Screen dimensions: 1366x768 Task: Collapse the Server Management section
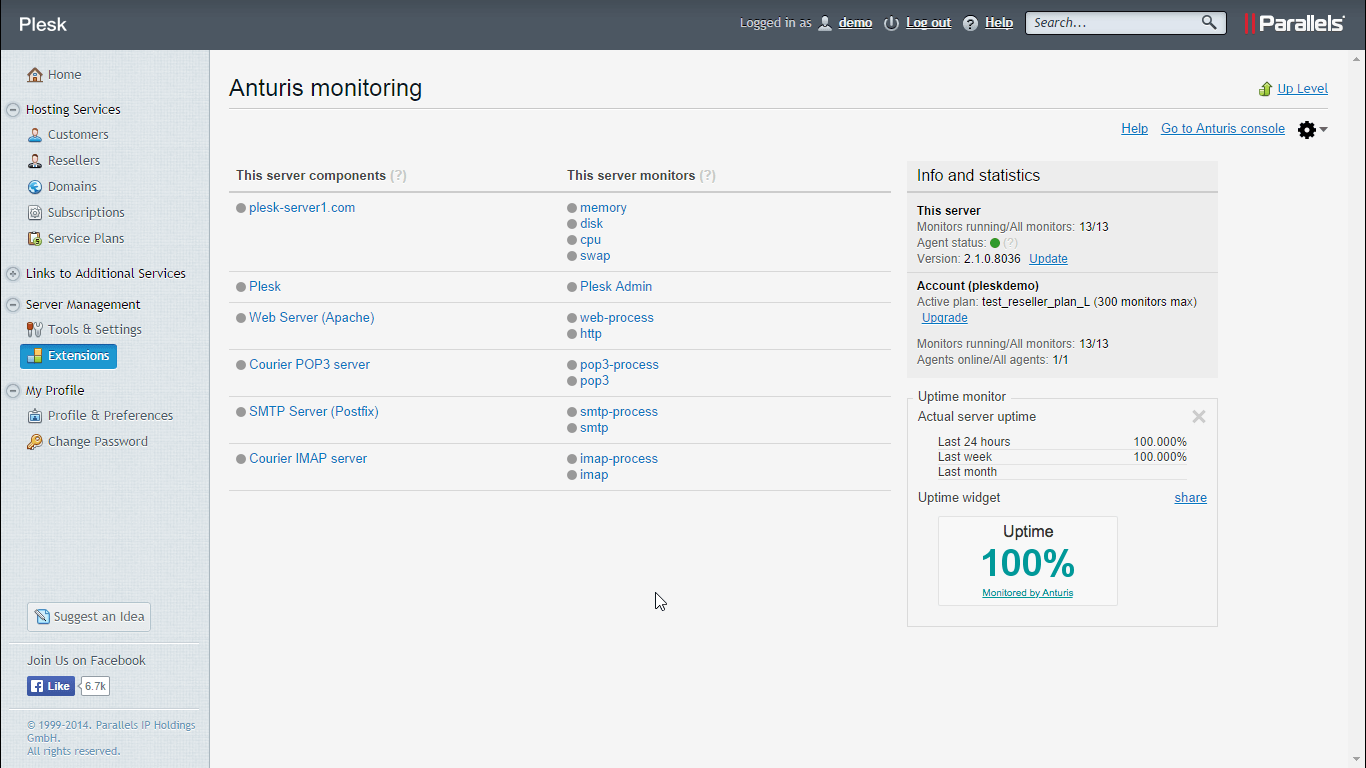(13, 305)
